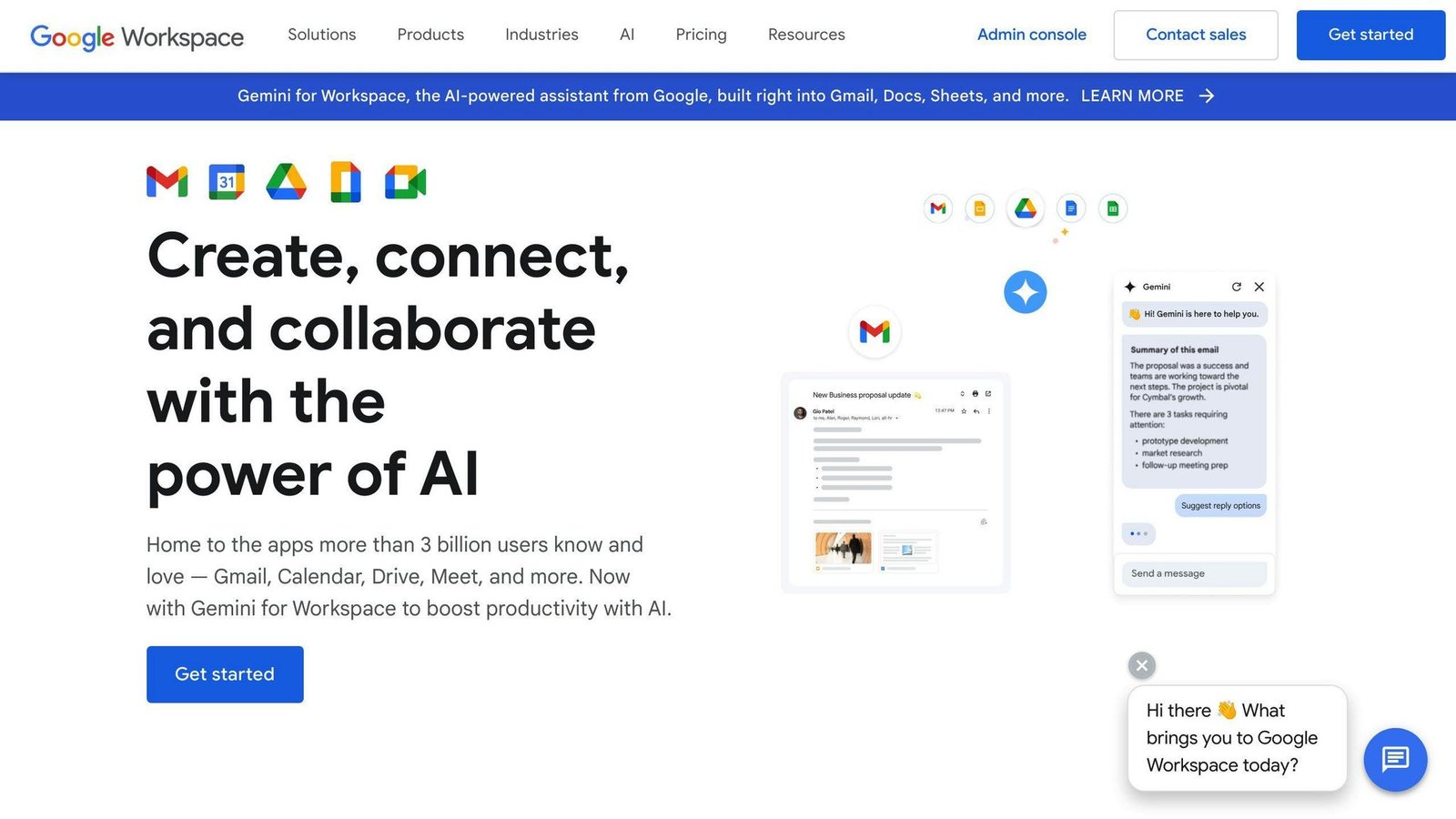Click the Calendar icon above the headline
The height and width of the screenshot is (819, 1456).
[227, 182]
